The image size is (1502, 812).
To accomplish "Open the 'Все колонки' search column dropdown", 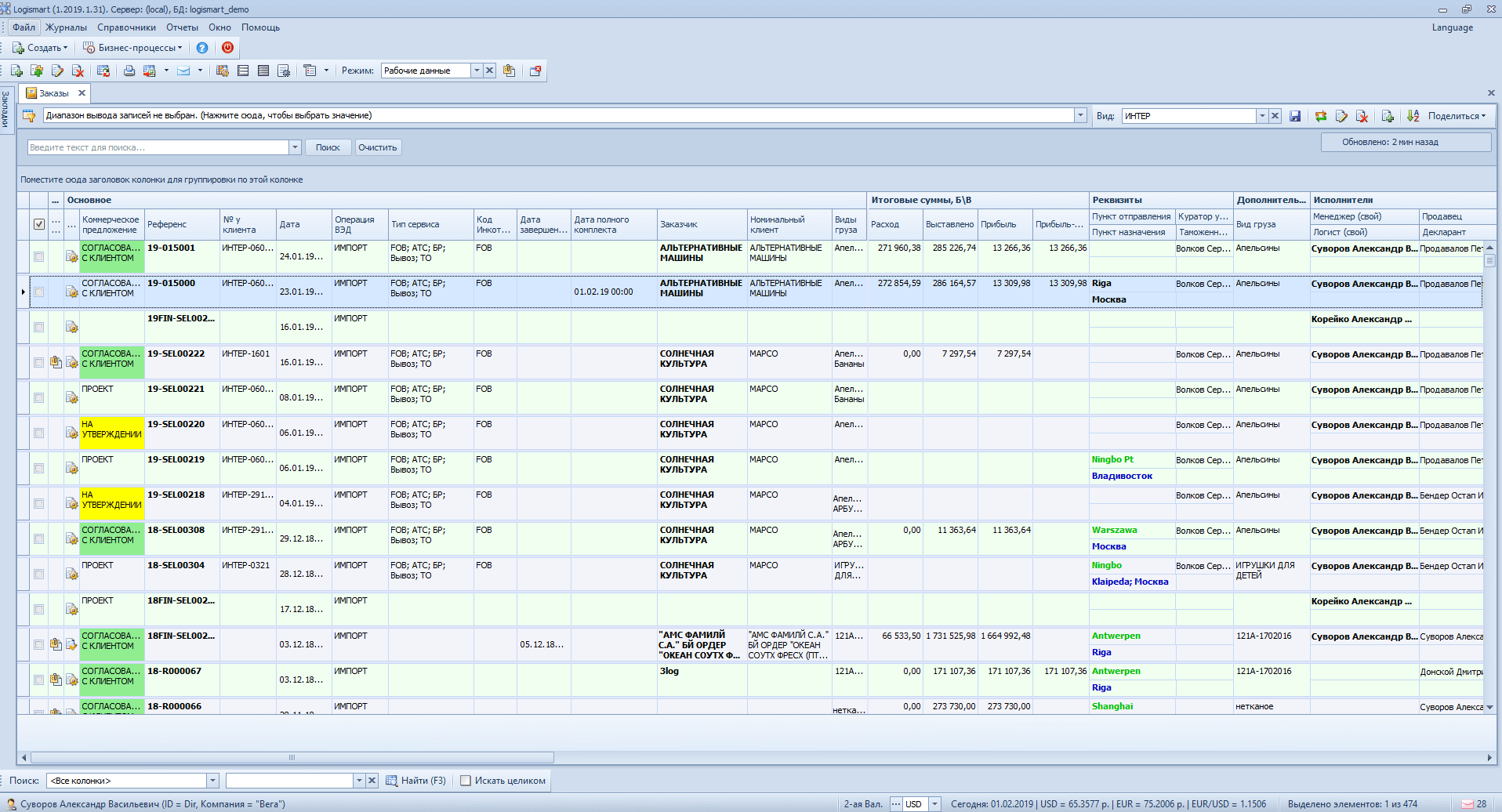I will [212, 781].
